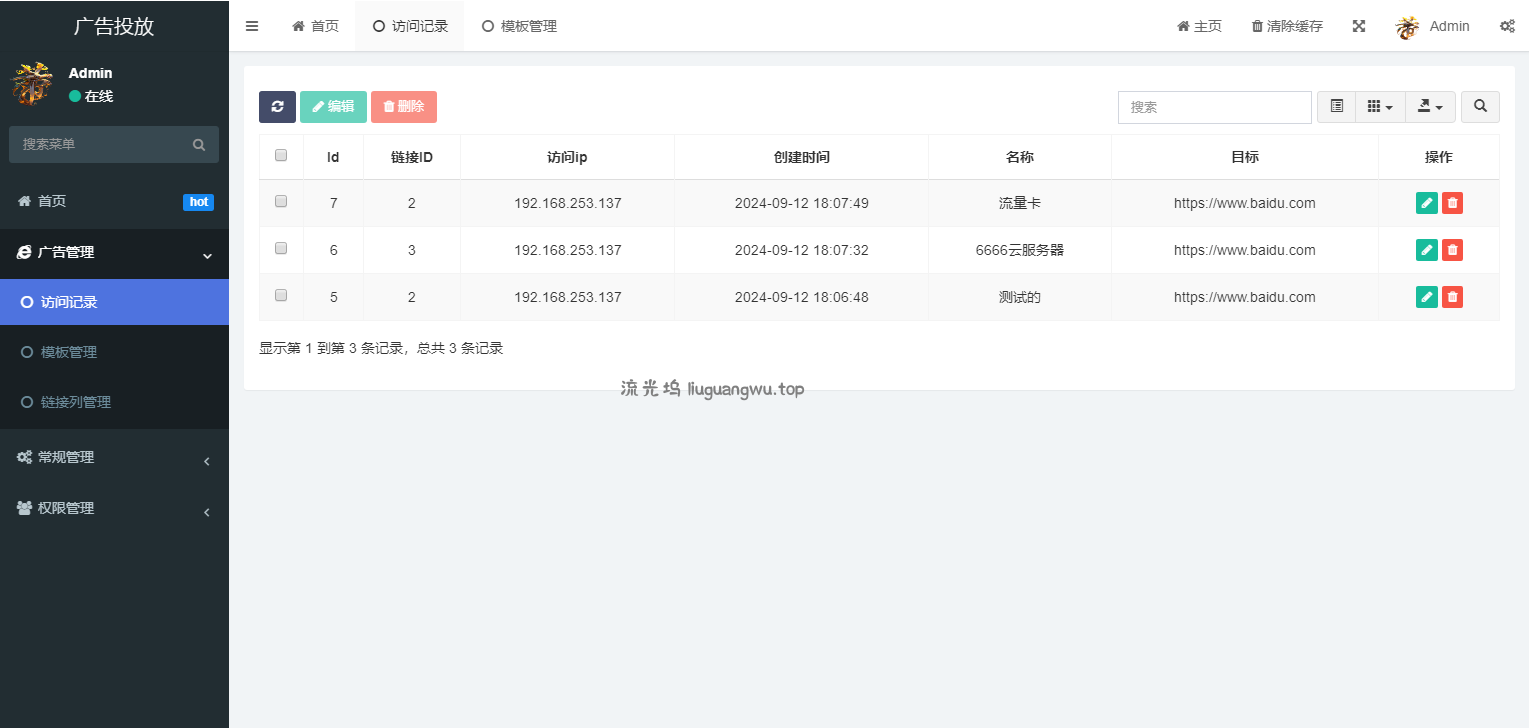Expand the 常规管理 sidebar menu
1529x728 pixels.
[x=114, y=458]
